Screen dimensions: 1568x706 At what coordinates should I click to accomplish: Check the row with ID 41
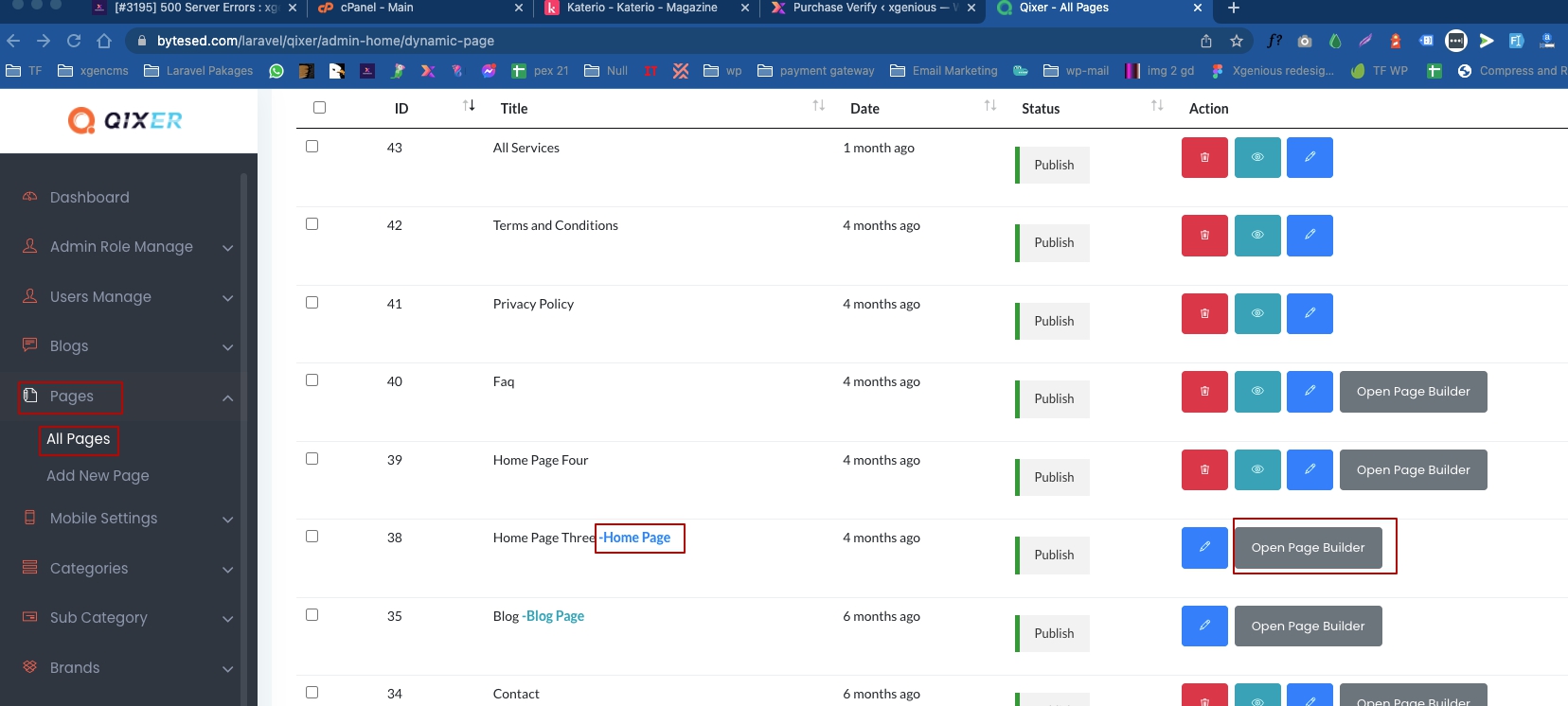pos(312,303)
